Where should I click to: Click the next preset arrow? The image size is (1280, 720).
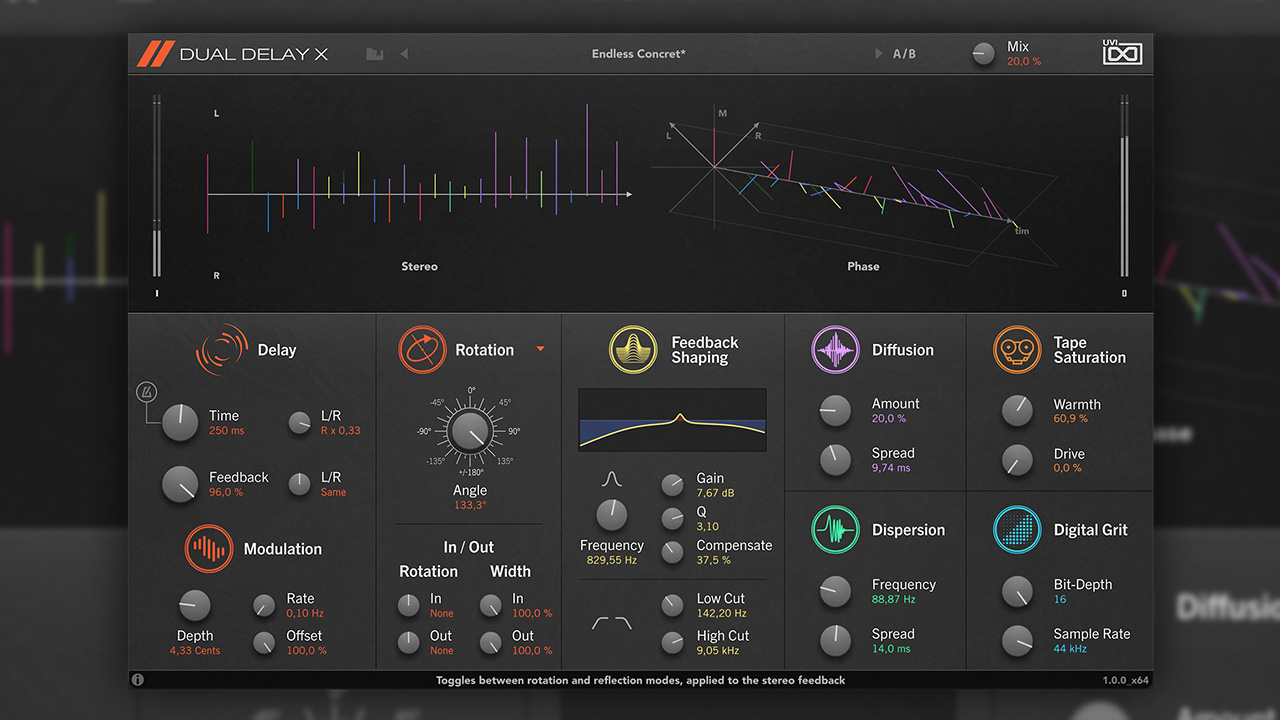coord(878,53)
